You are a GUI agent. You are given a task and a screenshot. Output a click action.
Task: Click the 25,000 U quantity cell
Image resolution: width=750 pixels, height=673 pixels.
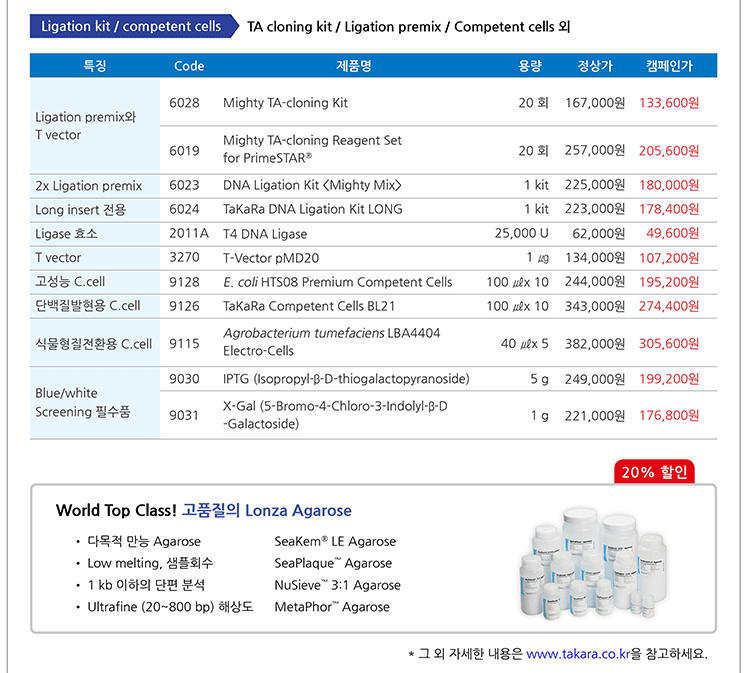[x=521, y=233]
